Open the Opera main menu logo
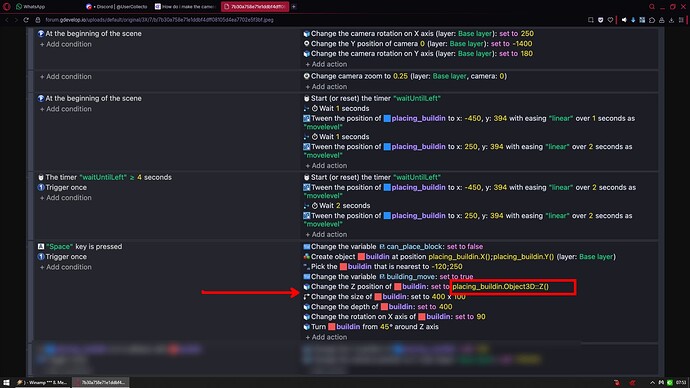 click(7, 7)
